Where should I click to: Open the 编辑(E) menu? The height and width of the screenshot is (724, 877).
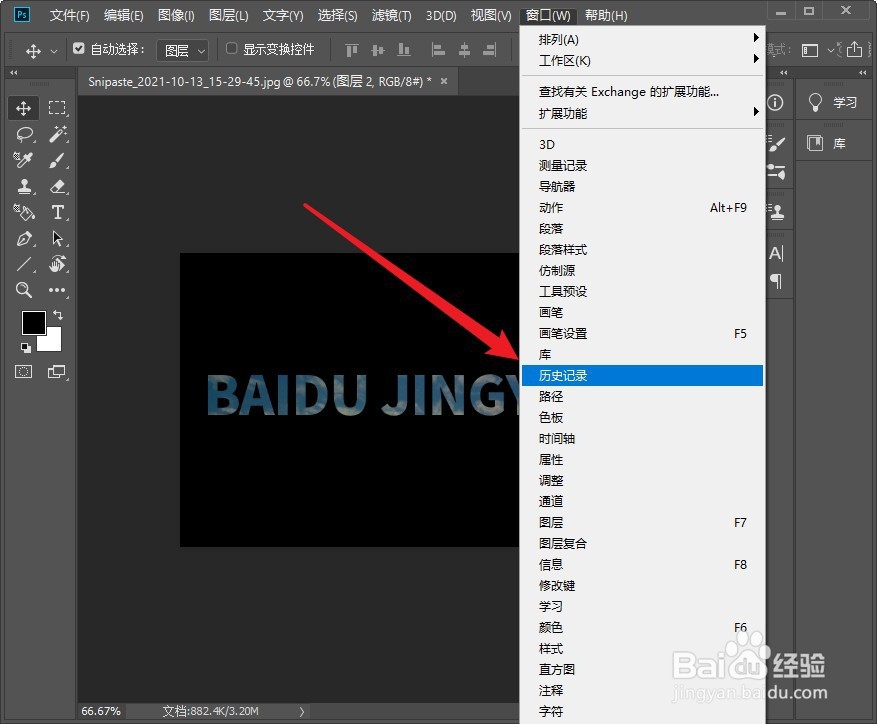click(124, 15)
